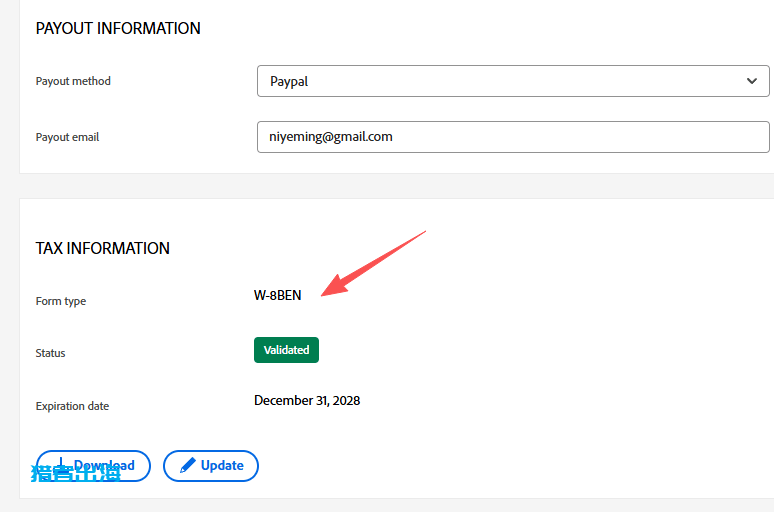Click the Status label
Image resolution: width=774 pixels, height=512 pixels.
pyautogui.click(x=50, y=353)
